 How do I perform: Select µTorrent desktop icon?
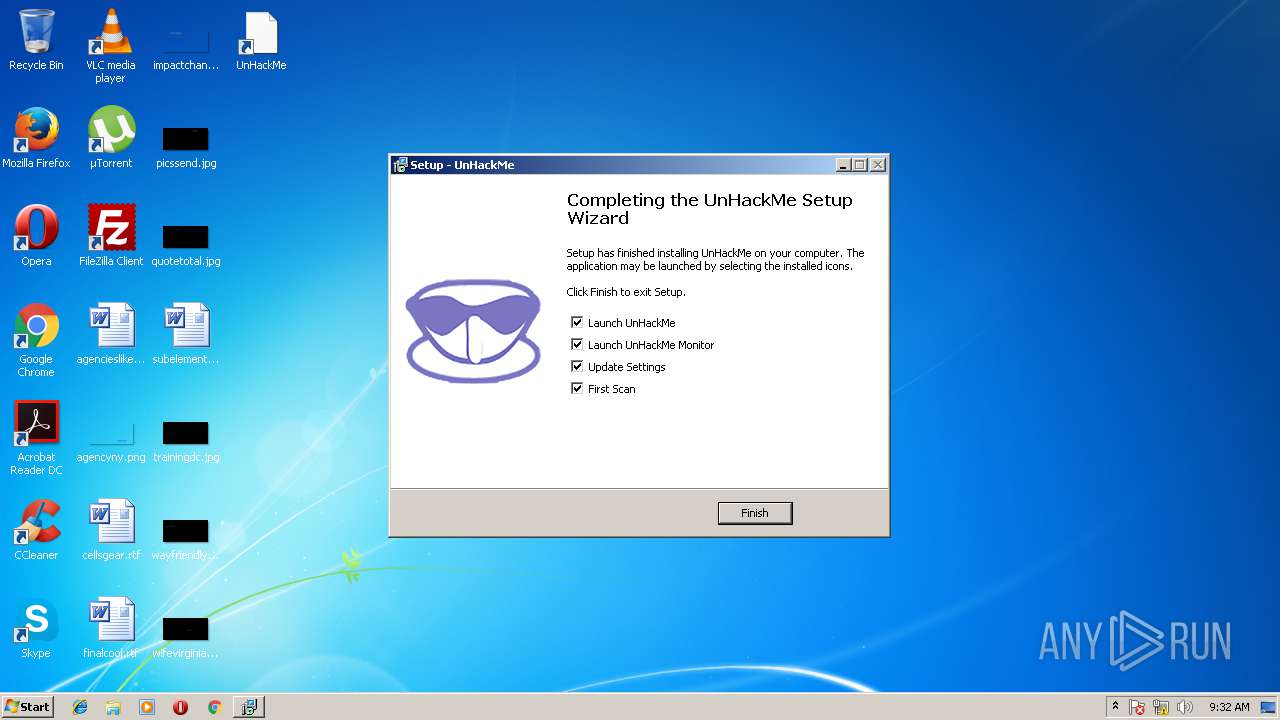coord(110,138)
